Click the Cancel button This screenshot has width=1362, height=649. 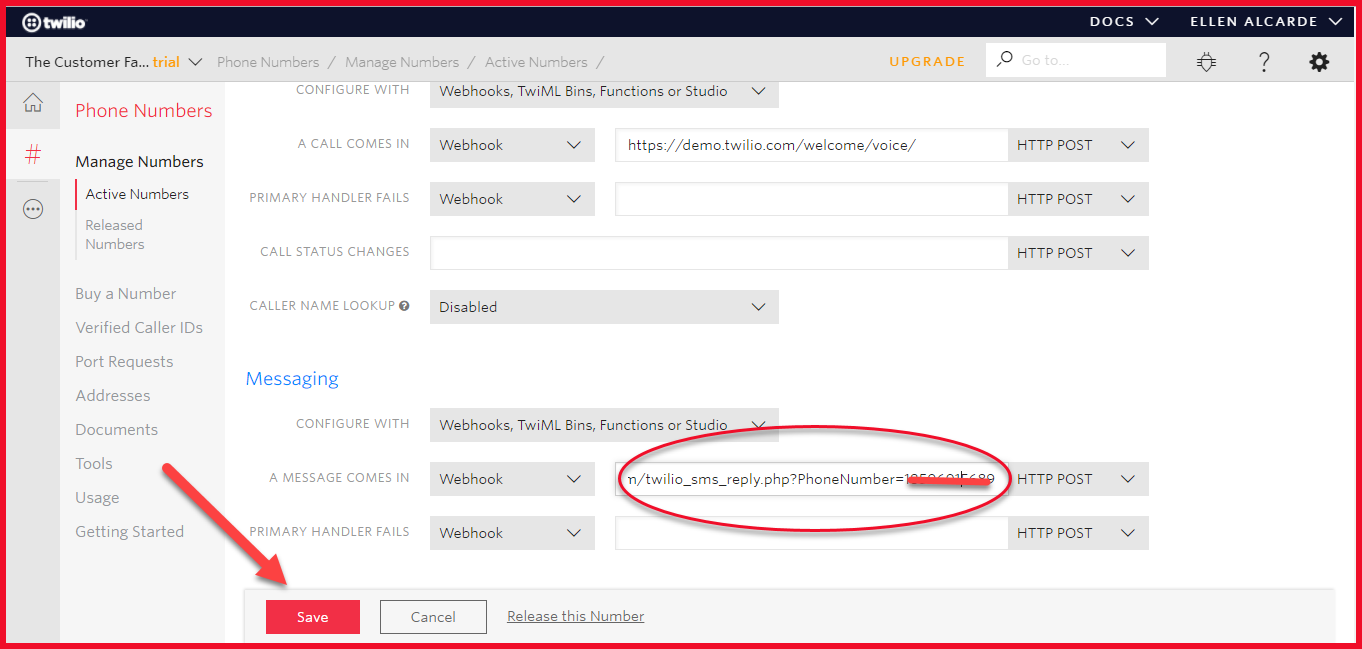click(x=433, y=617)
